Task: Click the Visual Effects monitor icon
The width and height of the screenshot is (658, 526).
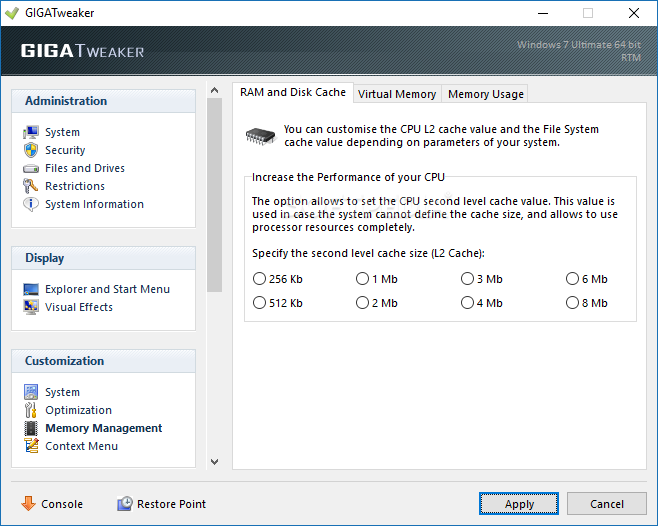Action: tap(31, 307)
